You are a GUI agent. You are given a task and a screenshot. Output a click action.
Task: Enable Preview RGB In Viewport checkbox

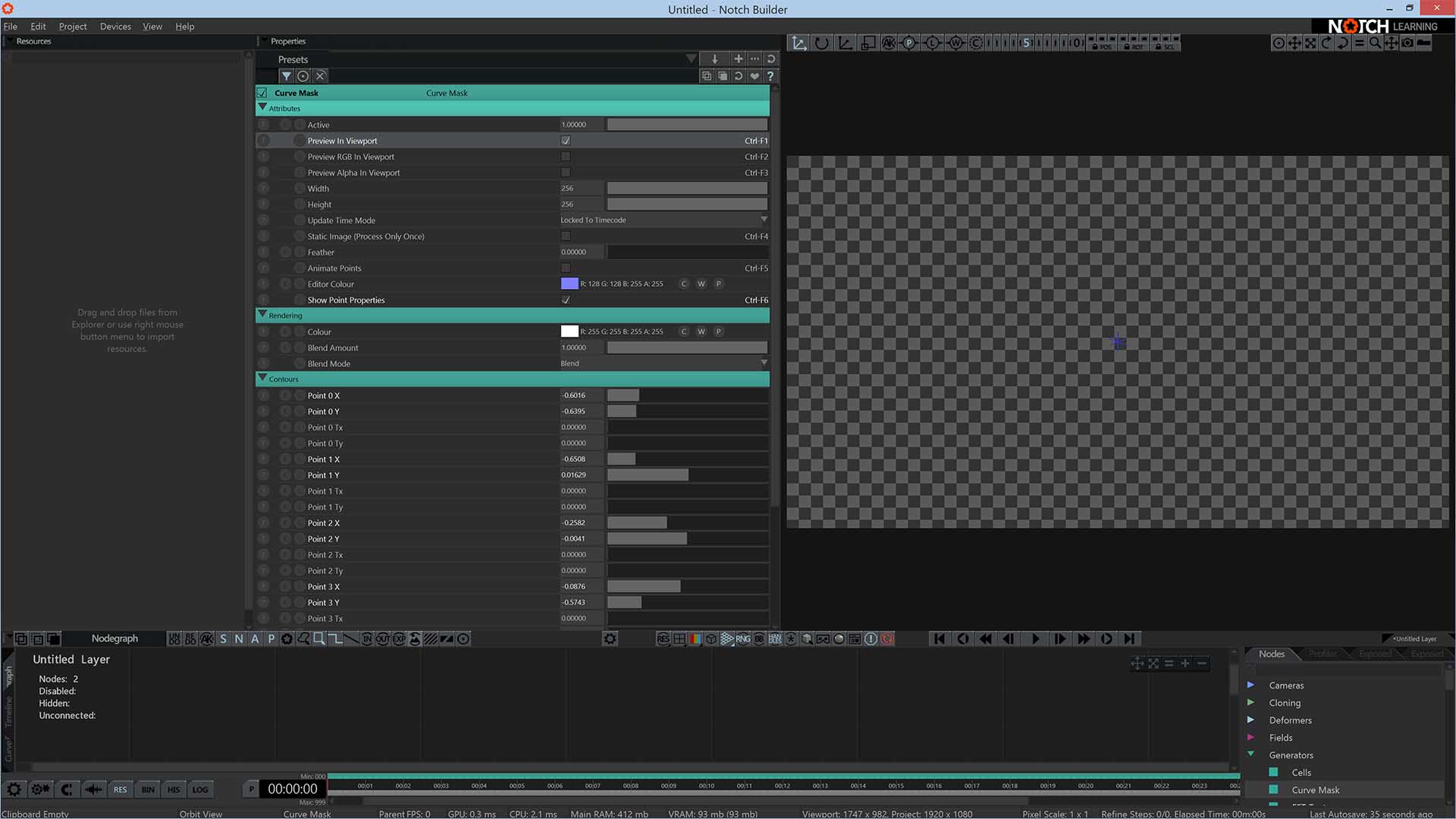(566, 156)
